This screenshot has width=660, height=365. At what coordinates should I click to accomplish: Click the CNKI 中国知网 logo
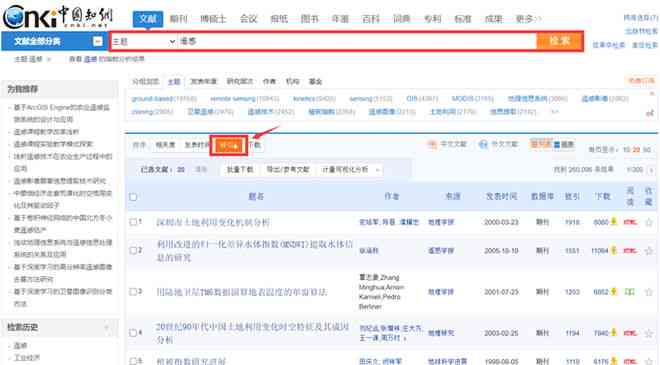click(58, 16)
